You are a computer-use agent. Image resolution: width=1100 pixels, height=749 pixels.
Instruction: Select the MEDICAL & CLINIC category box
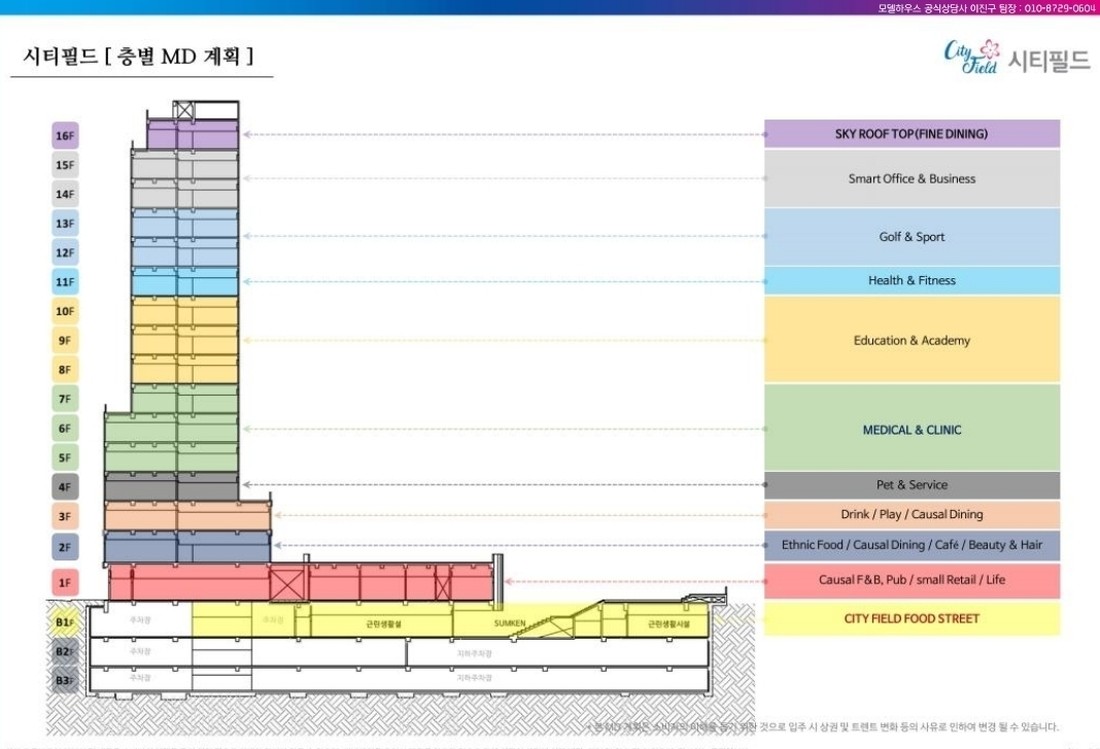(911, 429)
